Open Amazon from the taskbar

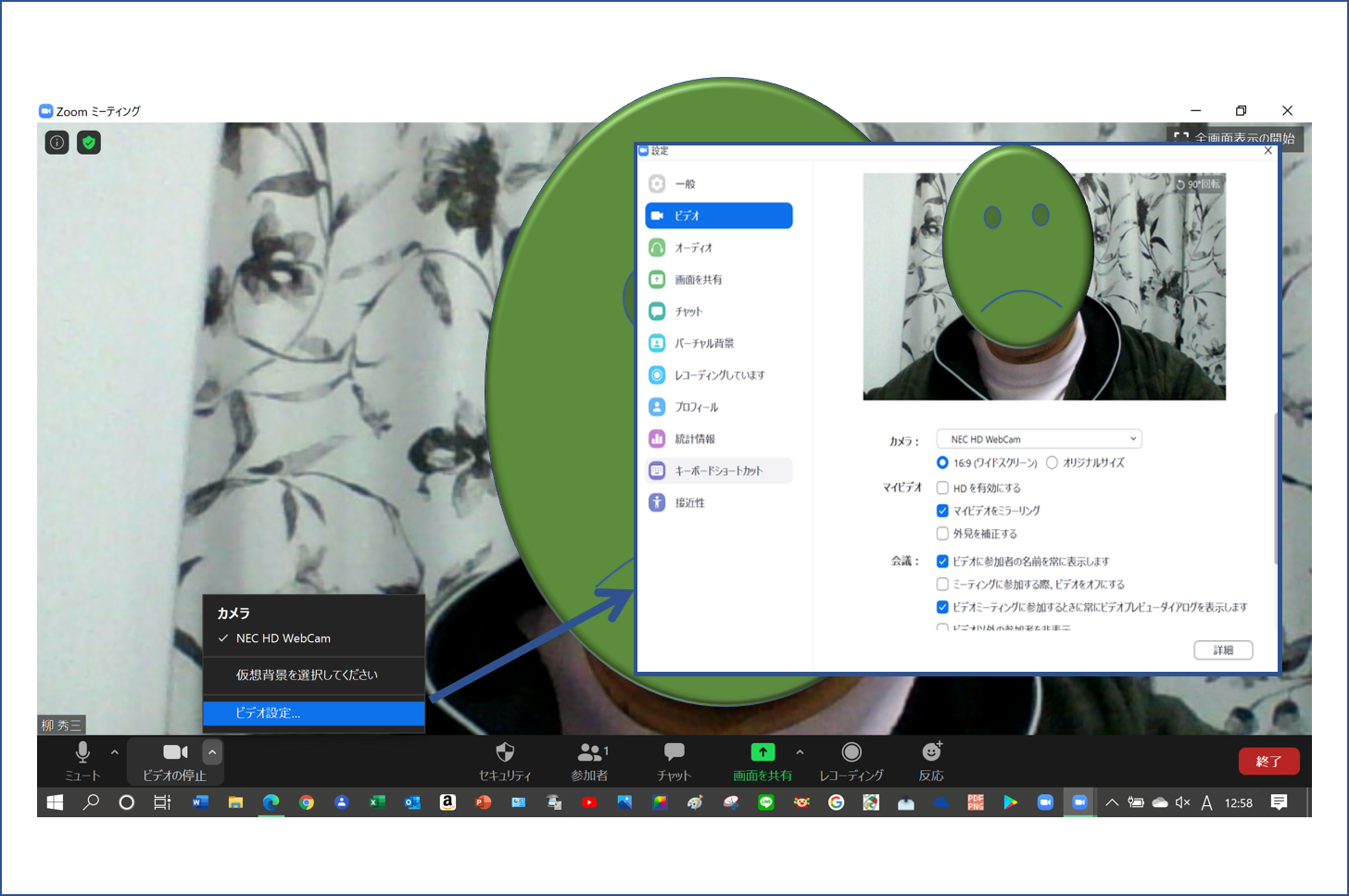tap(448, 802)
